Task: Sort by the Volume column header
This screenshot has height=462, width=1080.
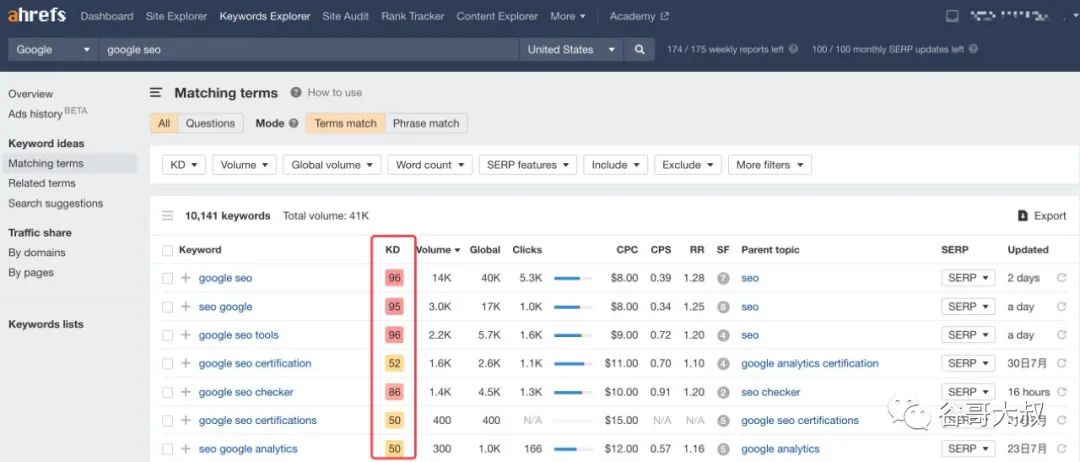Action: 437,250
